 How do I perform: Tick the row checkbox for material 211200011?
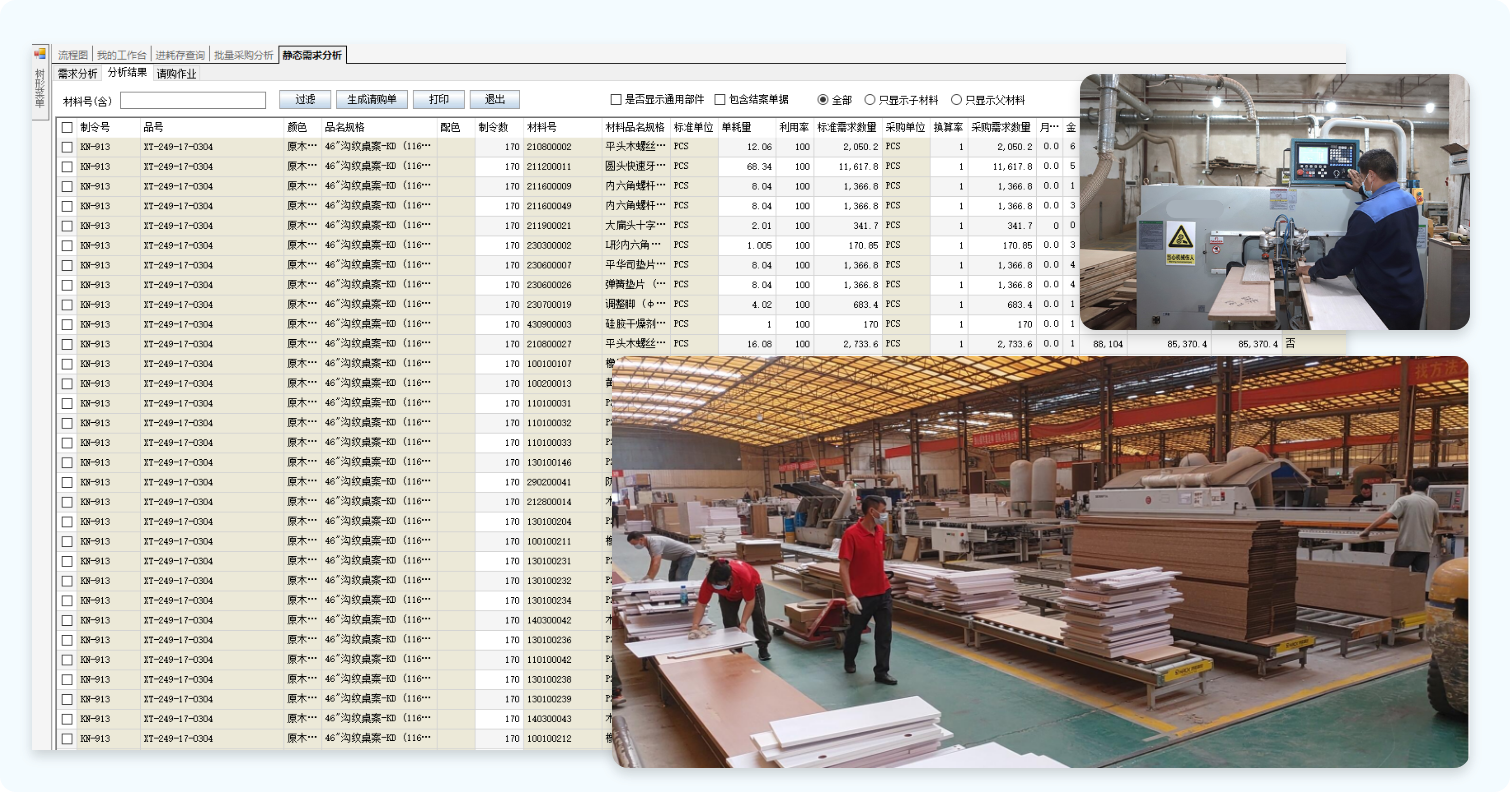coord(67,167)
